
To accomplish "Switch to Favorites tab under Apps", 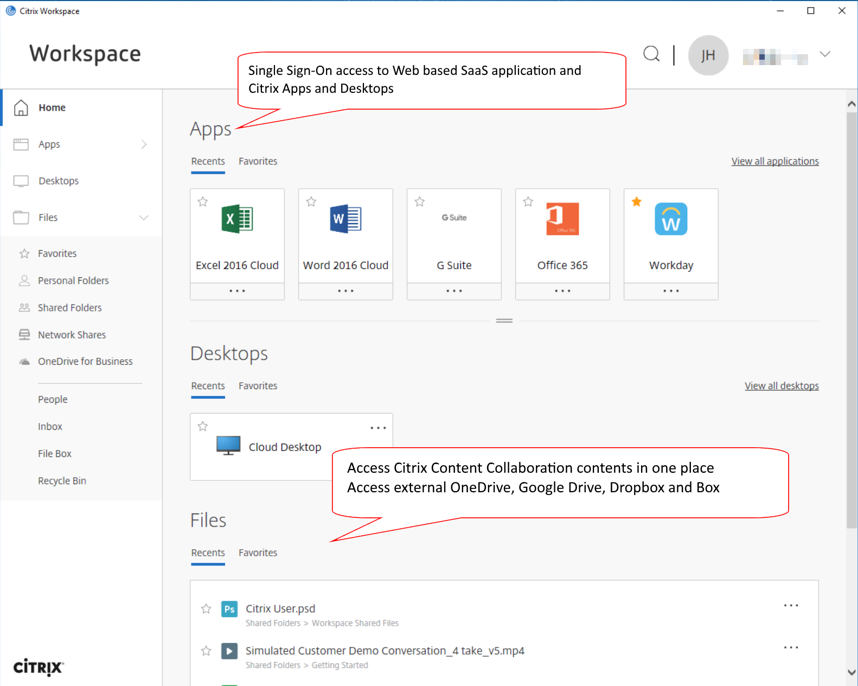I will click(x=257, y=161).
